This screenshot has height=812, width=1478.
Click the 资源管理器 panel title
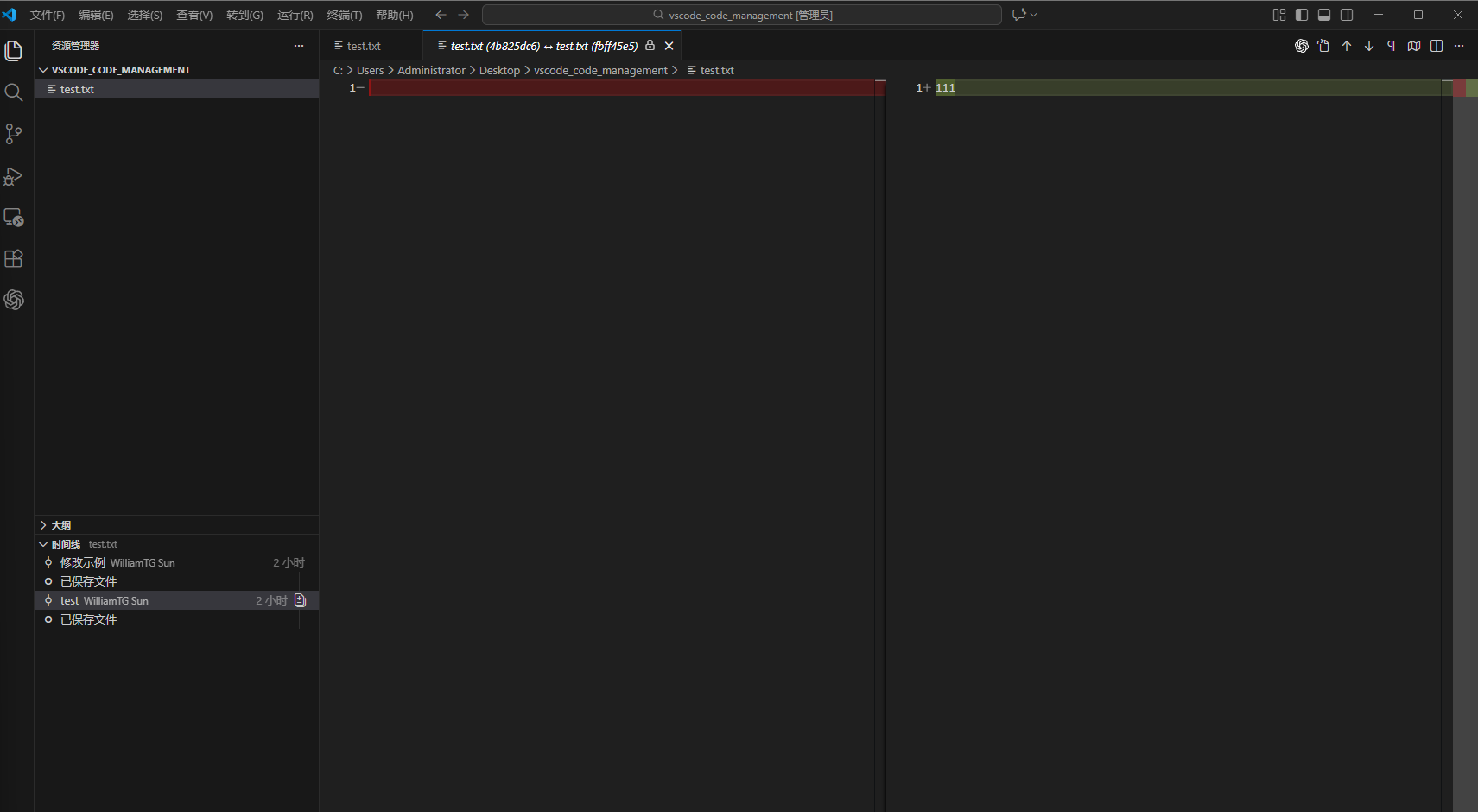click(x=75, y=46)
